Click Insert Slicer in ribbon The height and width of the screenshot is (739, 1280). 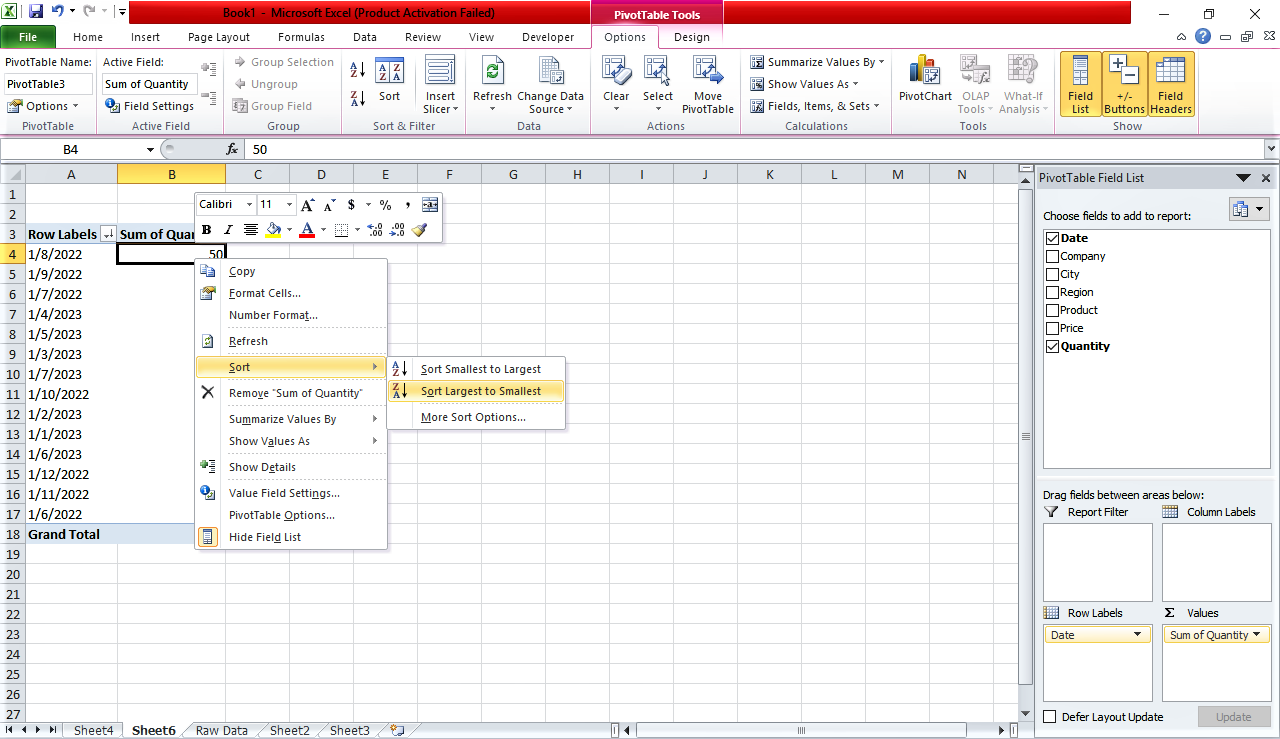439,85
